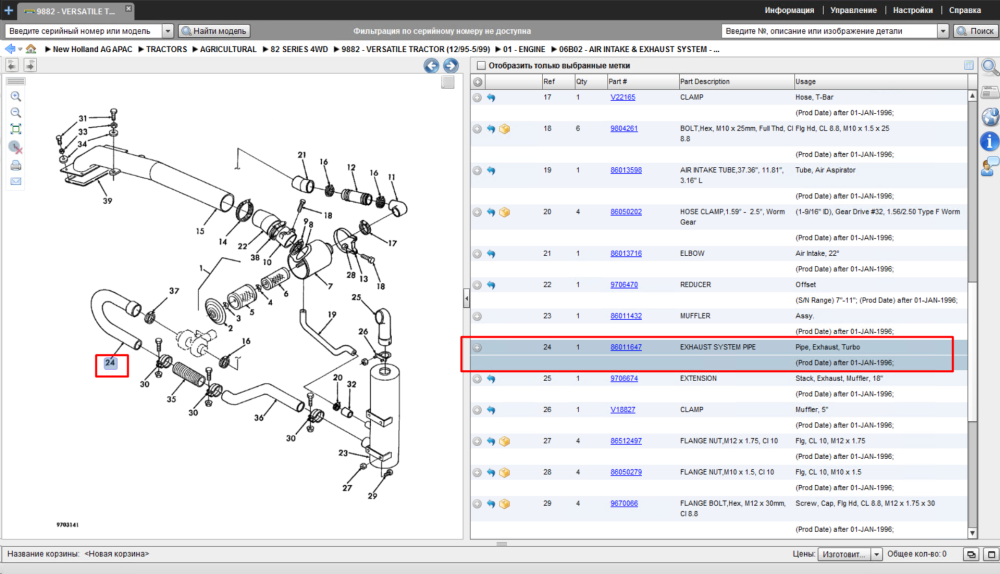
Task: Click the diagram toolbar grip handle
Action: pyautogui.click(x=16, y=81)
